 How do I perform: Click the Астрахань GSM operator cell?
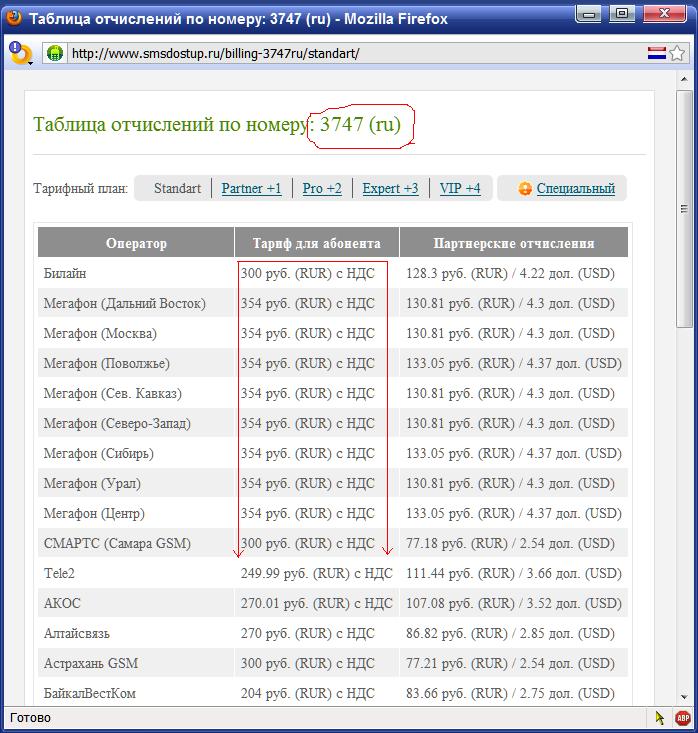[x=136, y=663]
